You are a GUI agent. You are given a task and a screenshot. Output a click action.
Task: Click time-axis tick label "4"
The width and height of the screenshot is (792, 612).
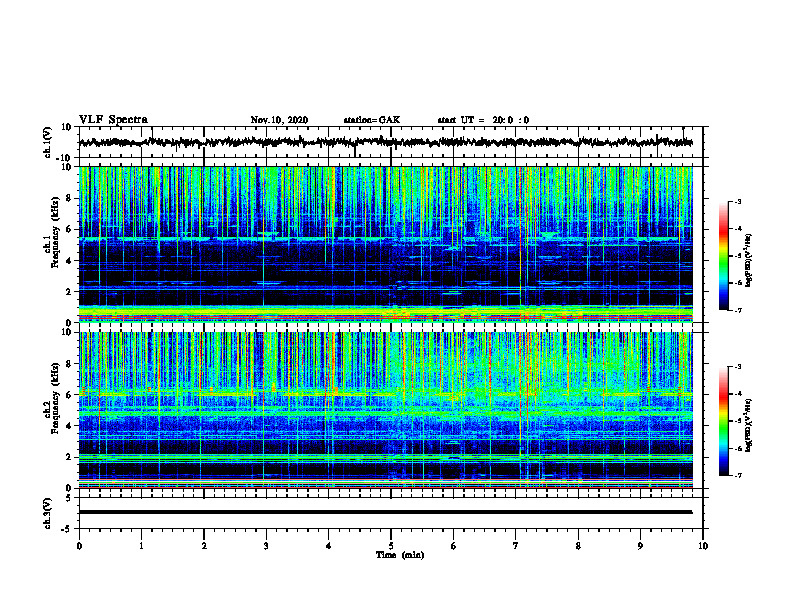(x=329, y=546)
